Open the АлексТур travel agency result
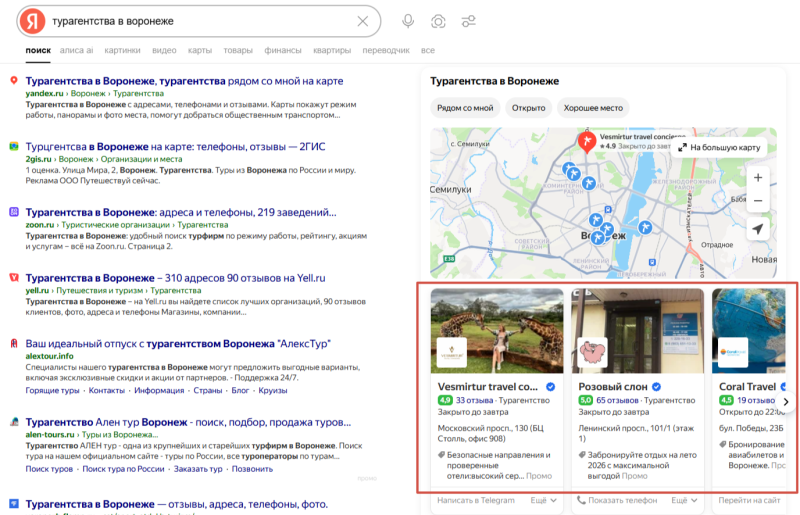This screenshot has height=515, width=800. click(178, 344)
